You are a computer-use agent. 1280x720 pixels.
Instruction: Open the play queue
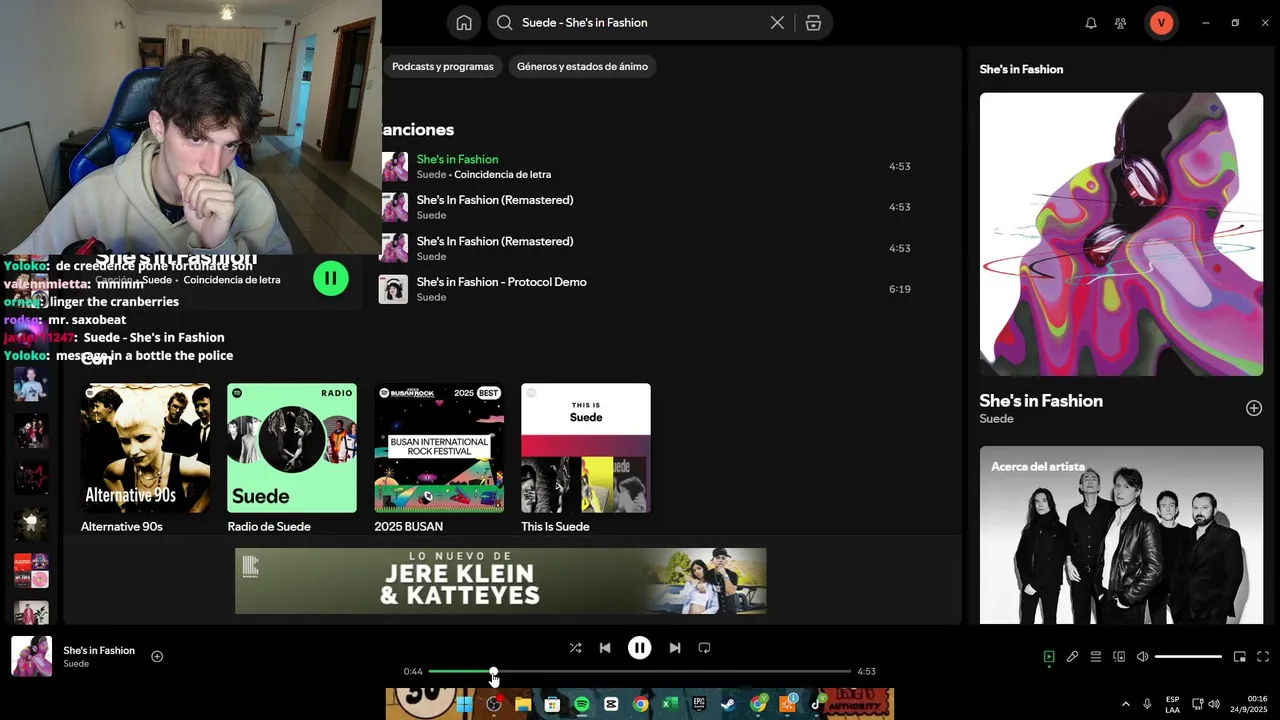click(1096, 657)
